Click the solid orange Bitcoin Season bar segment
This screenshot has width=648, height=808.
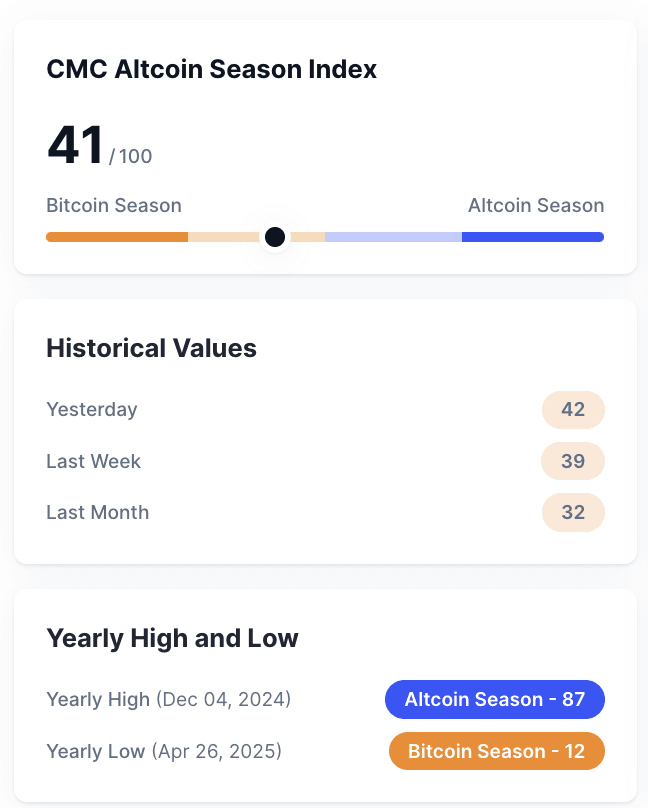117,237
